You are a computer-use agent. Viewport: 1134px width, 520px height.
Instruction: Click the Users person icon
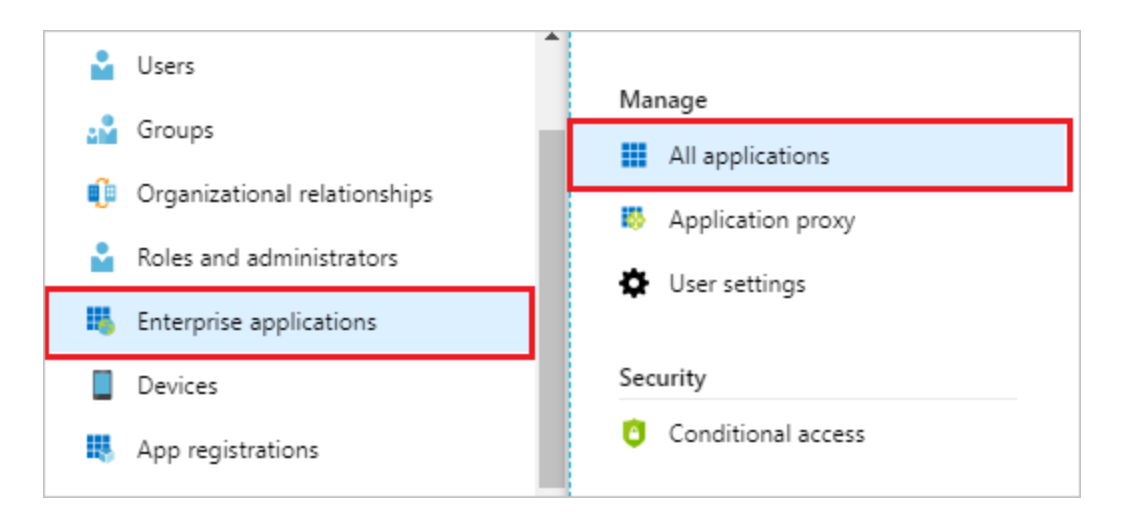(102, 66)
